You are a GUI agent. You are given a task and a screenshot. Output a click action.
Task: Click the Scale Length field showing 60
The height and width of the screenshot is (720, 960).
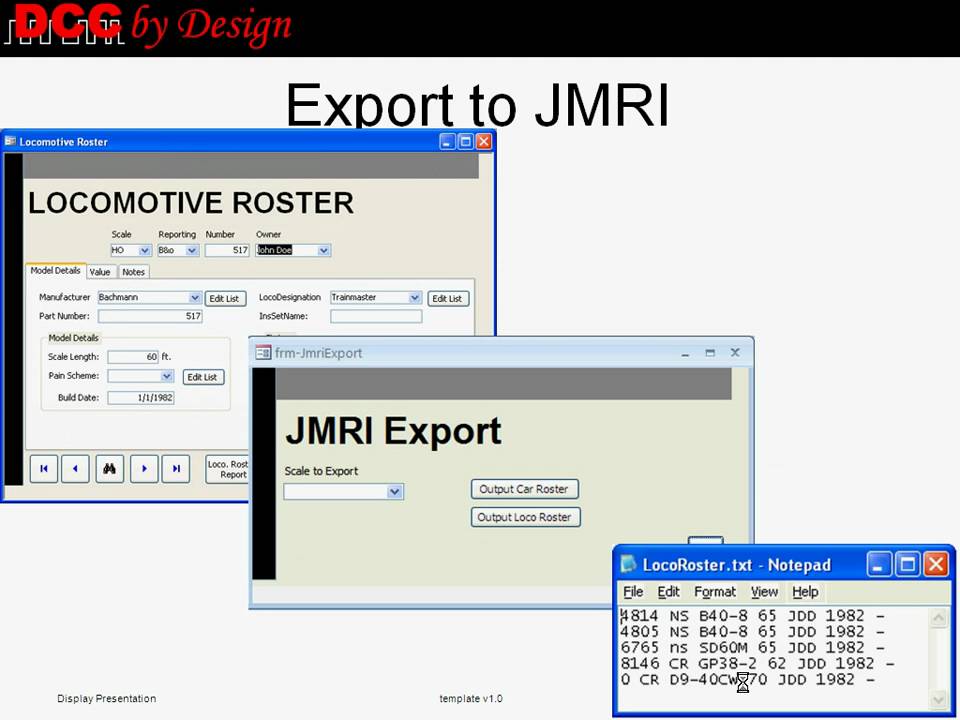coord(133,357)
